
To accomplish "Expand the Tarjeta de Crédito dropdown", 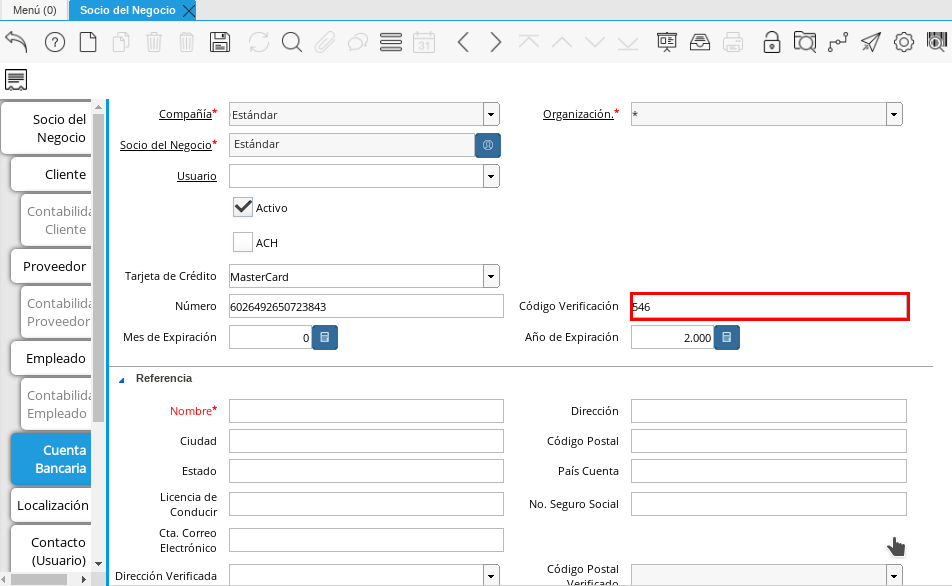I will [x=491, y=276].
